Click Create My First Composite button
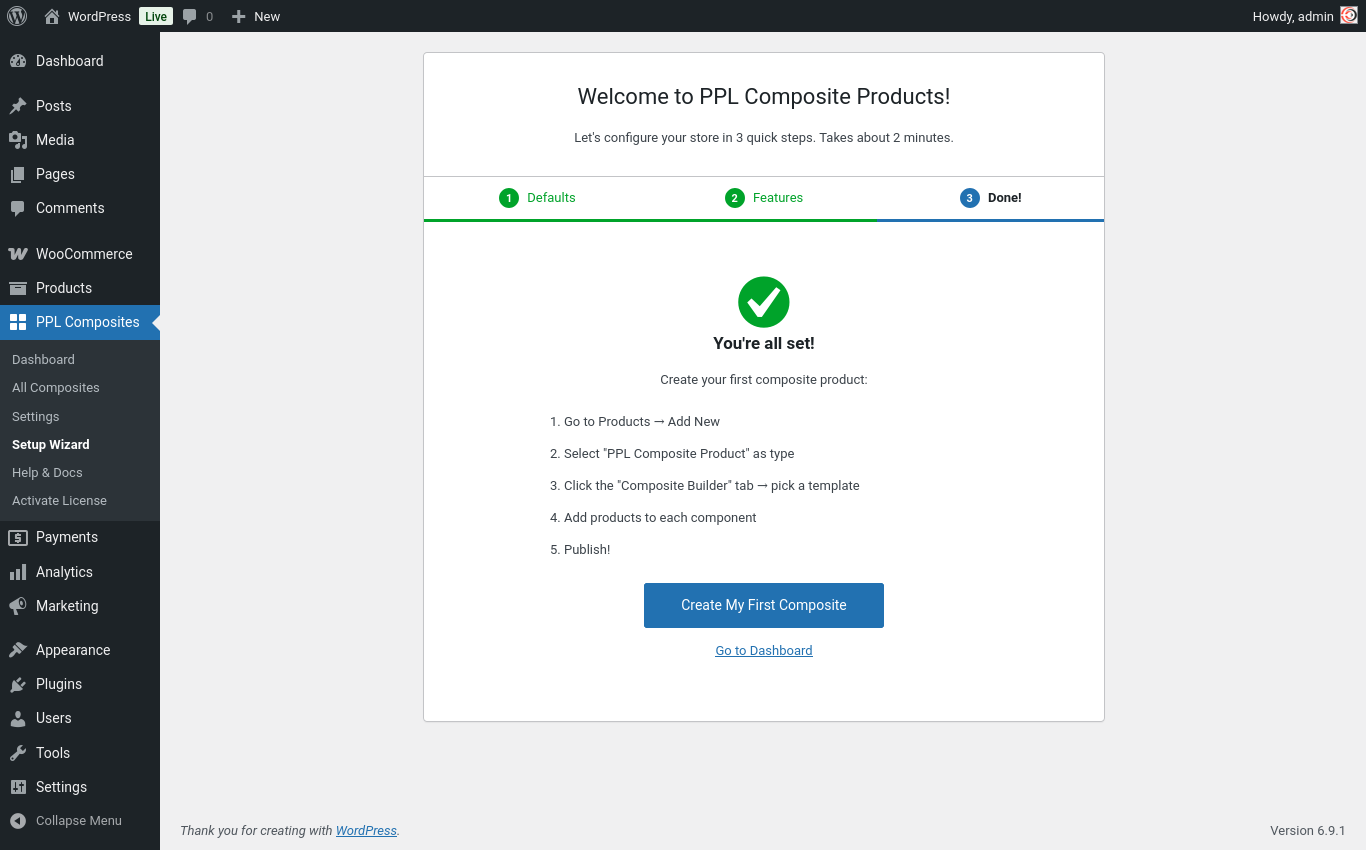The height and width of the screenshot is (851, 1366). click(x=763, y=605)
